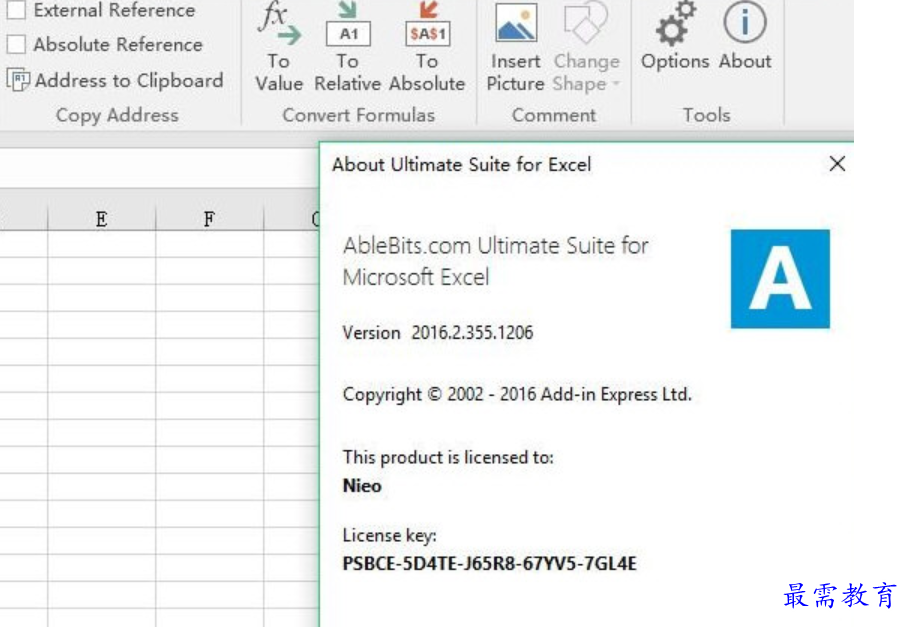Click the licensed name Nieo
This screenshot has width=905, height=627.
[362, 486]
